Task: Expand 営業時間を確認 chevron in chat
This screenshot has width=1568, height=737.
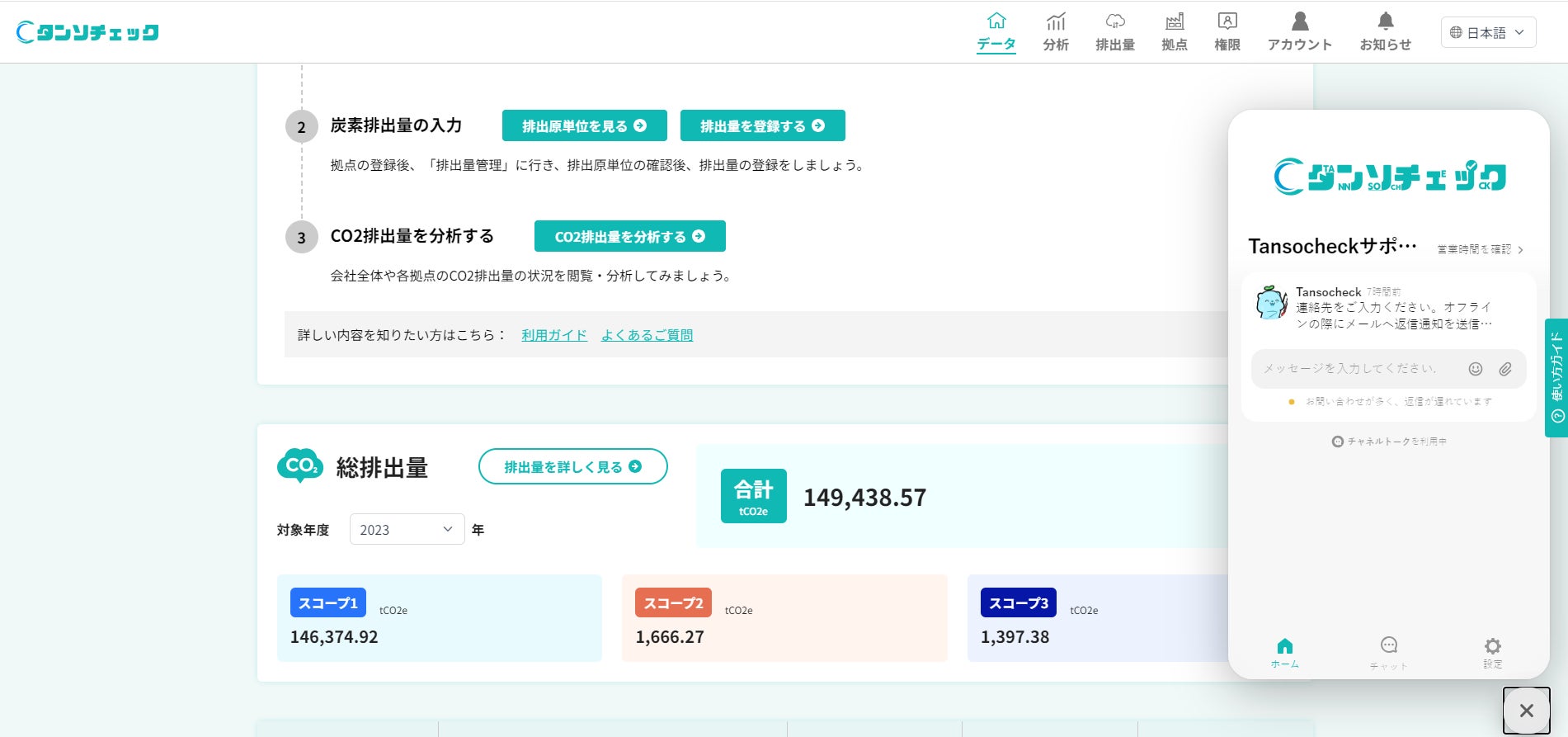Action: click(1520, 249)
